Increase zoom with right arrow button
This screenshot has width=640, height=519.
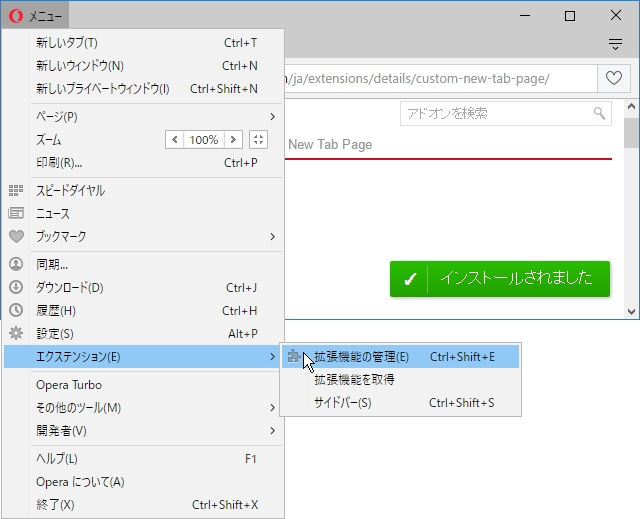[233, 140]
